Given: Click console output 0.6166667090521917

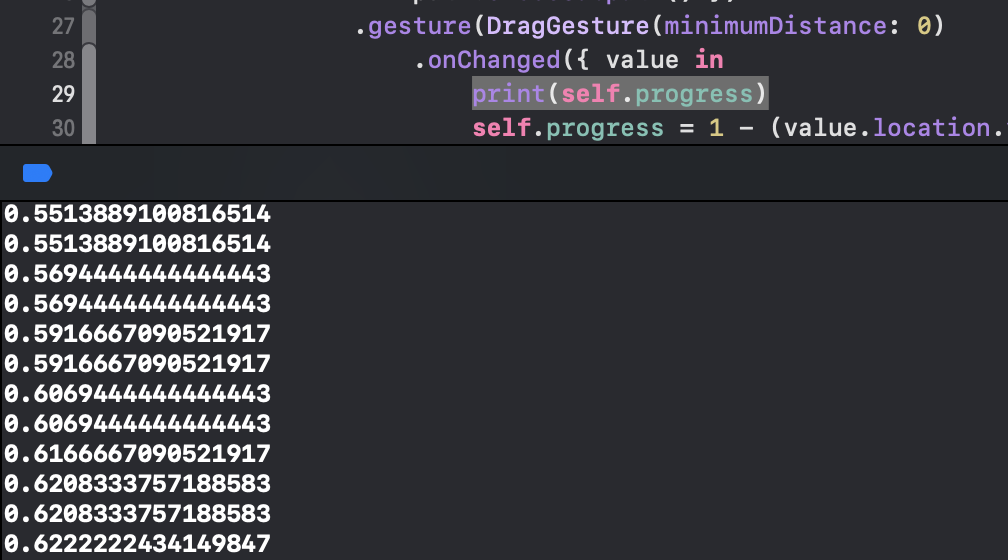Looking at the screenshot, I should pyautogui.click(x=138, y=453).
